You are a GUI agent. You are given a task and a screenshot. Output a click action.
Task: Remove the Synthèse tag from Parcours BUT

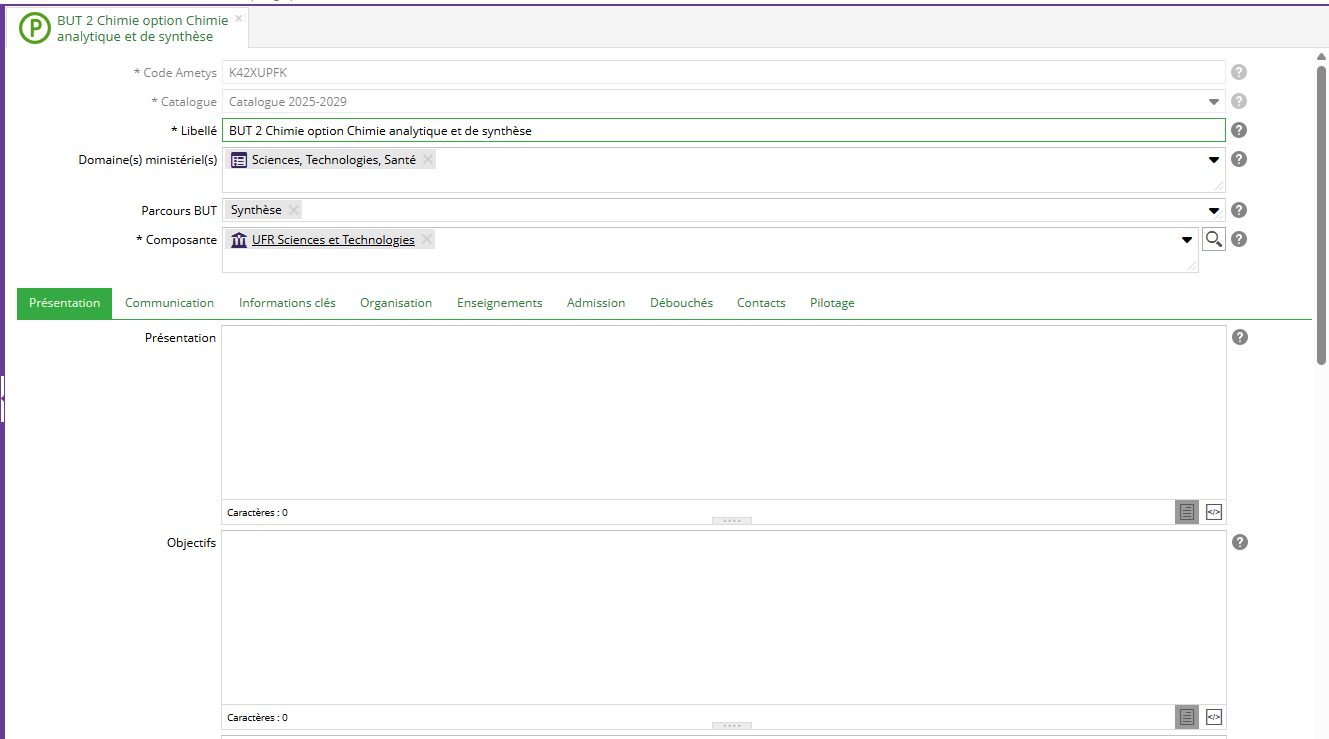[293, 210]
